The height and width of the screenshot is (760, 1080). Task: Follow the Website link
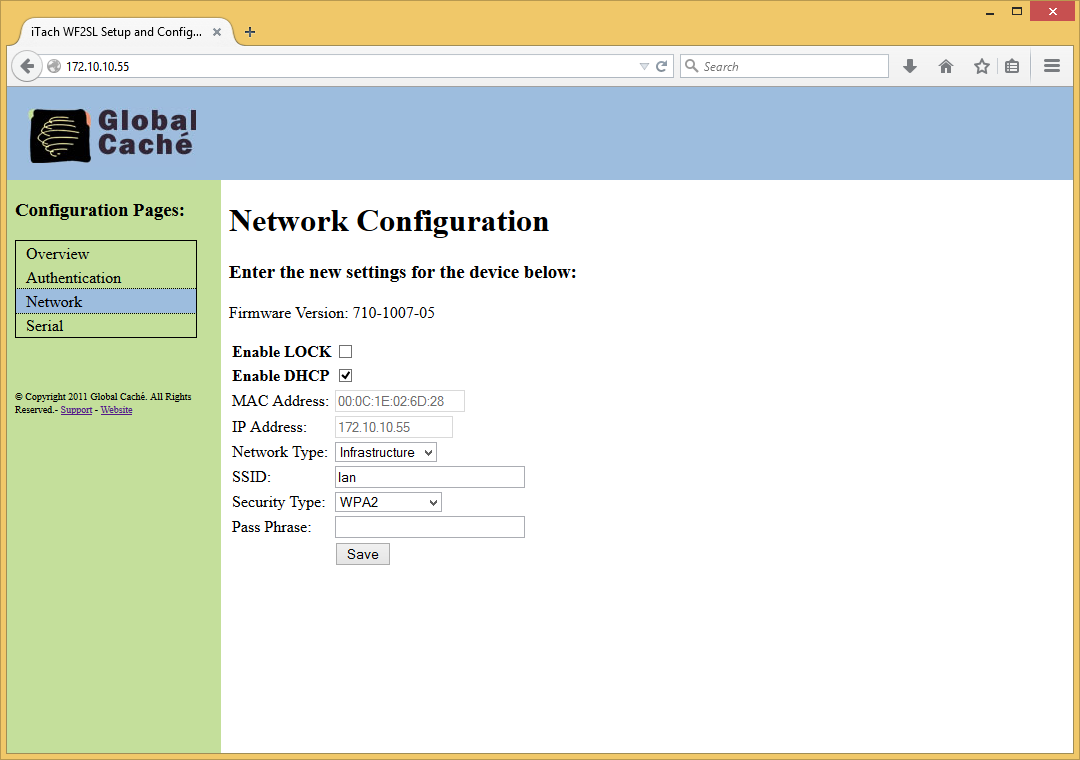(116, 410)
